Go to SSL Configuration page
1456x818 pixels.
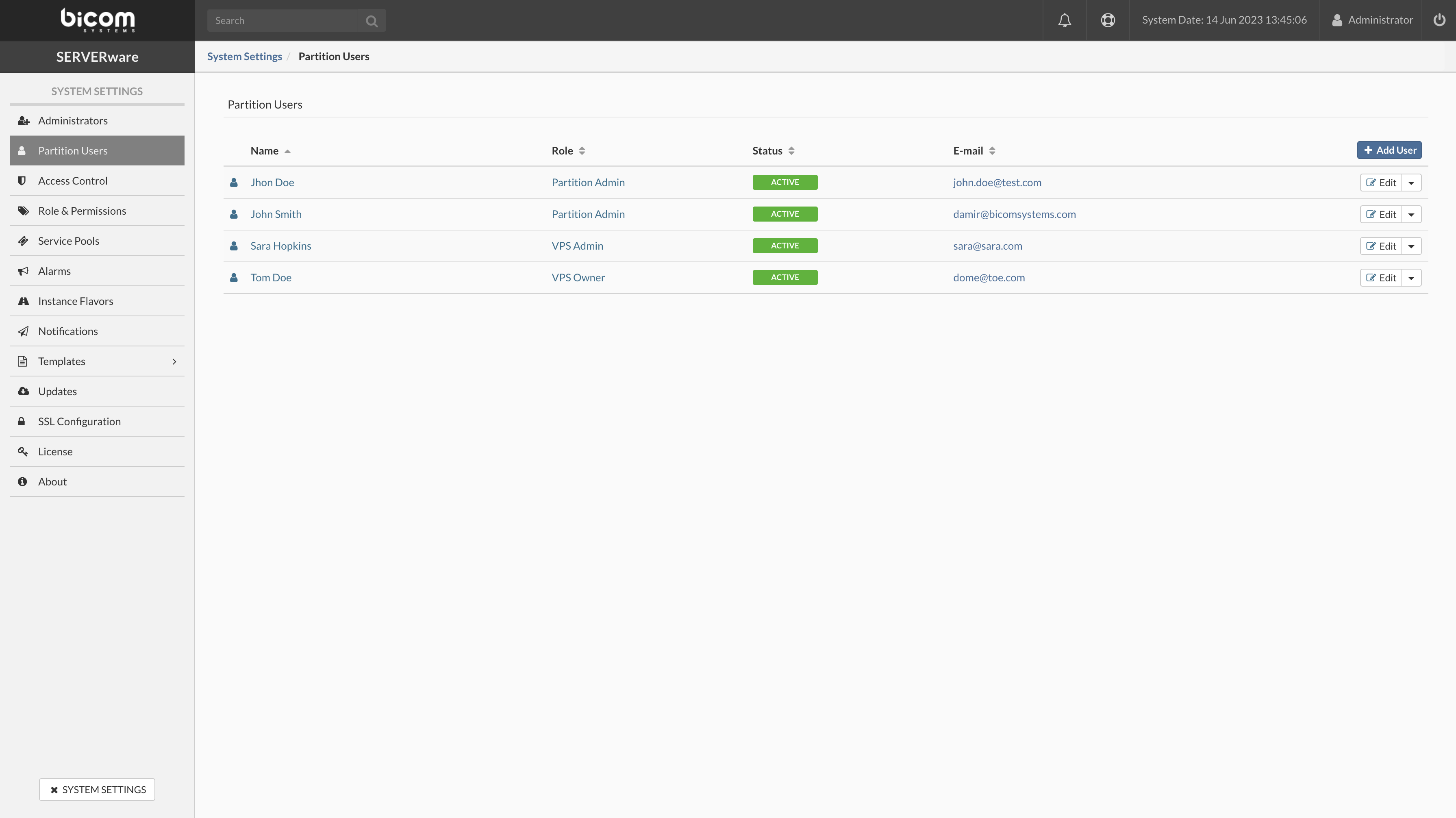point(79,422)
